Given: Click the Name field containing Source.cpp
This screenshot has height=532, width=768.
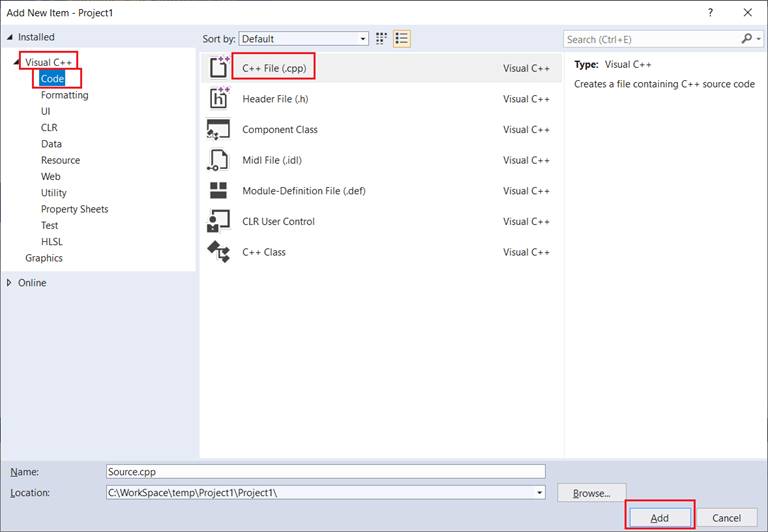Looking at the screenshot, I should click(x=325, y=471).
